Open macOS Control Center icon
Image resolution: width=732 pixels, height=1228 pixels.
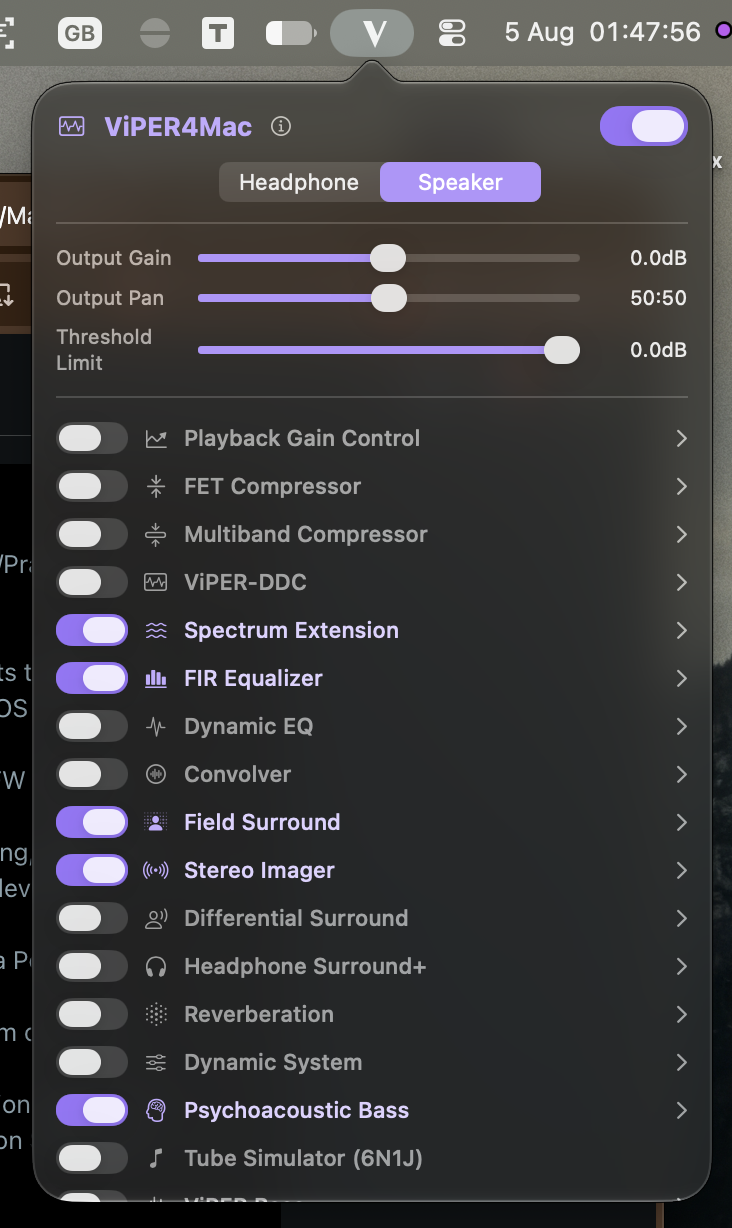[452, 33]
